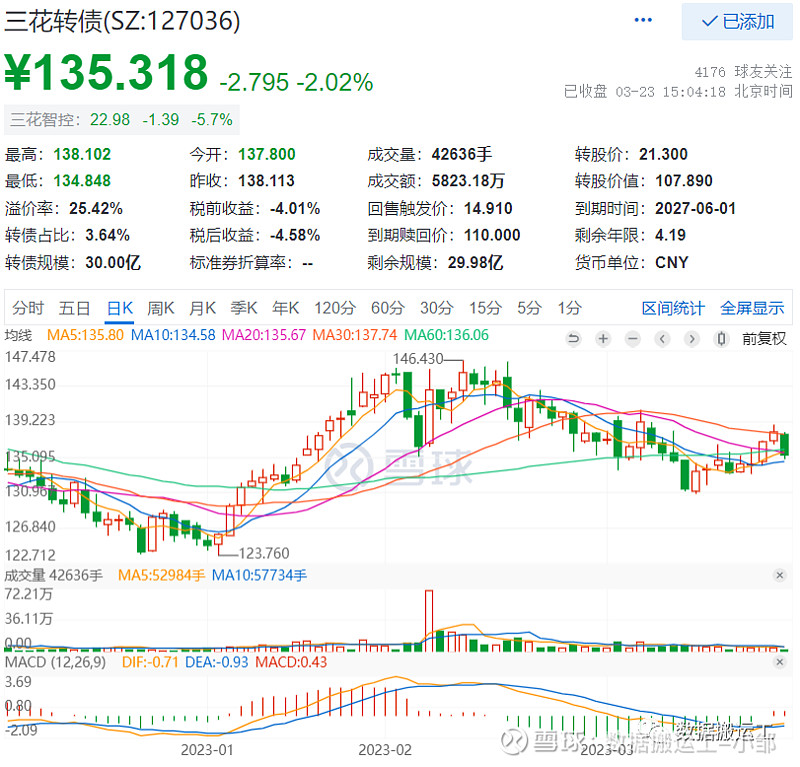The height and width of the screenshot is (767, 800).
Task: Click the 4176 球友关注 follower count
Action: (x=743, y=72)
